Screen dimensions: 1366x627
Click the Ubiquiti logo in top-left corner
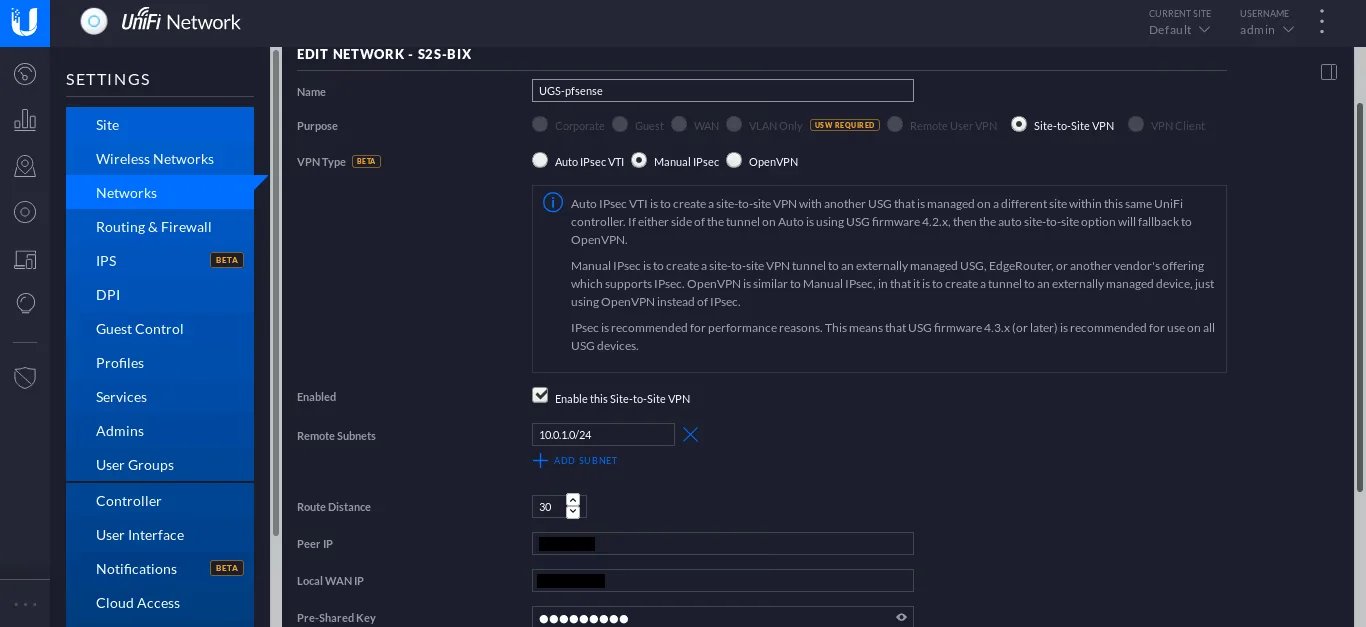point(24,22)
